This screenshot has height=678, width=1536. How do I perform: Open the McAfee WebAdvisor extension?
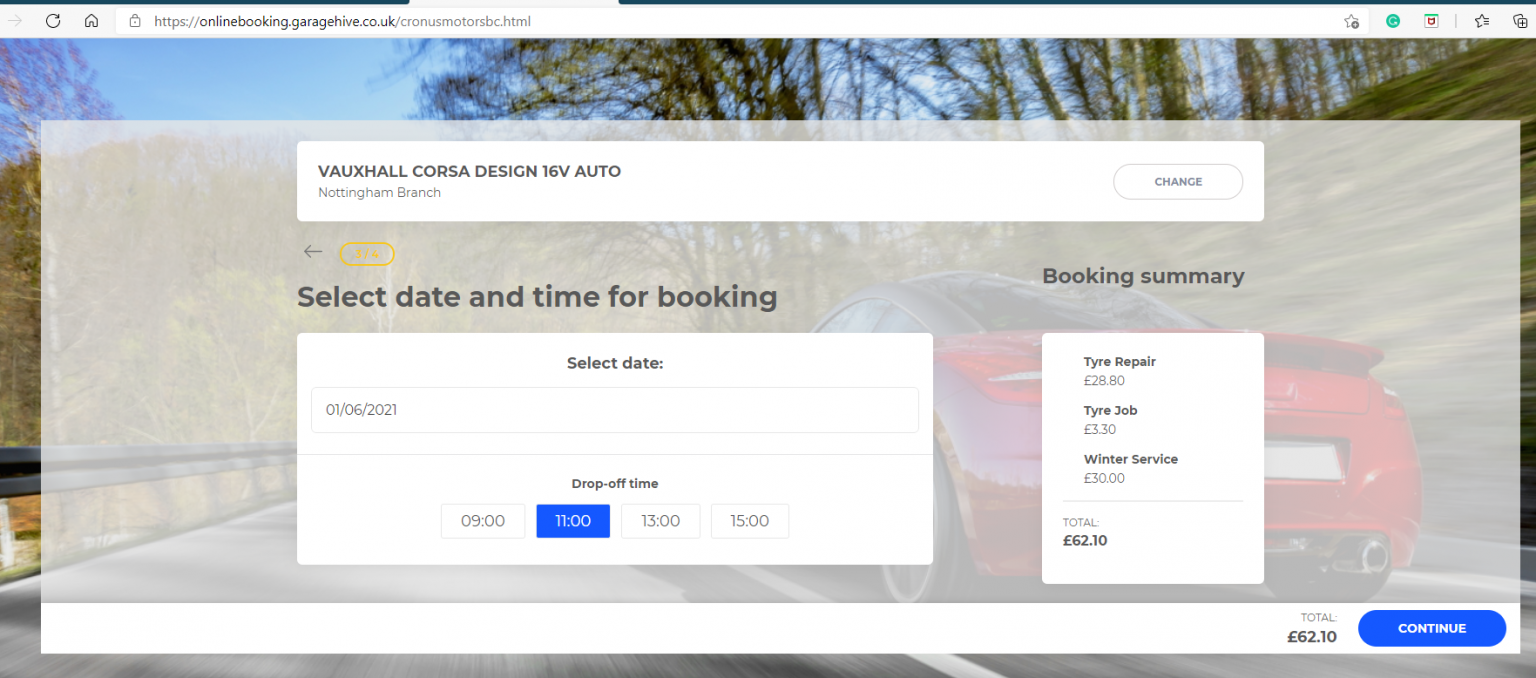pyautogui.click(x=1430, y=21)
